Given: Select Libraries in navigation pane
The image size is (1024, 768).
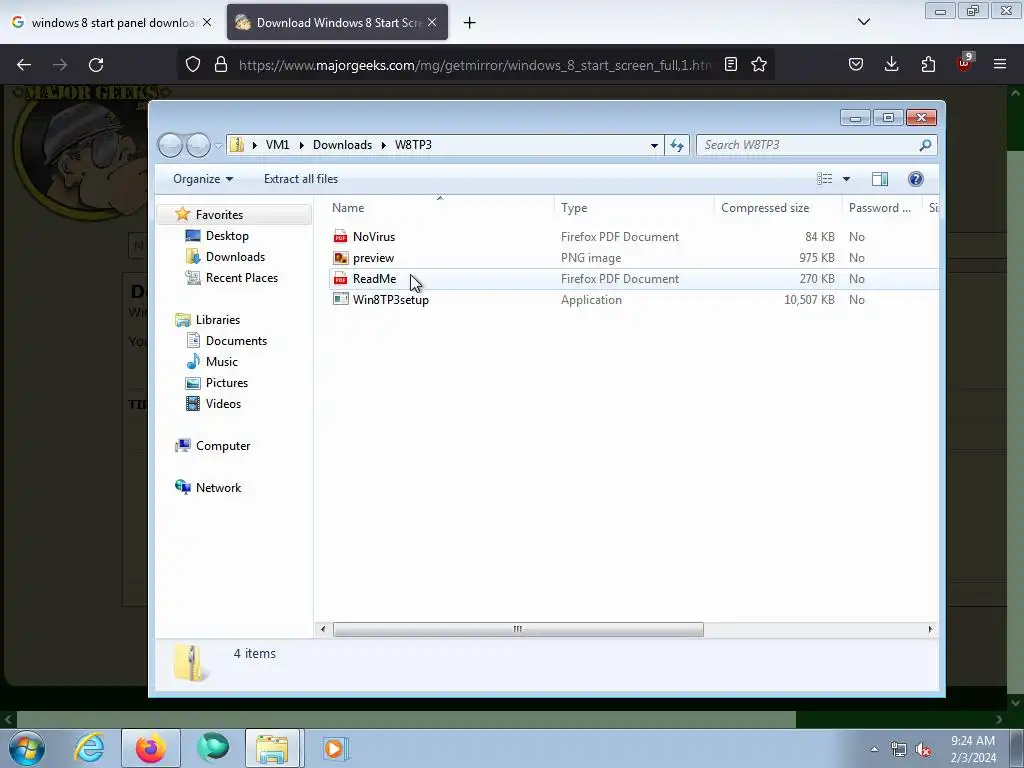Looking at the screenshot, I should [217, 320].
